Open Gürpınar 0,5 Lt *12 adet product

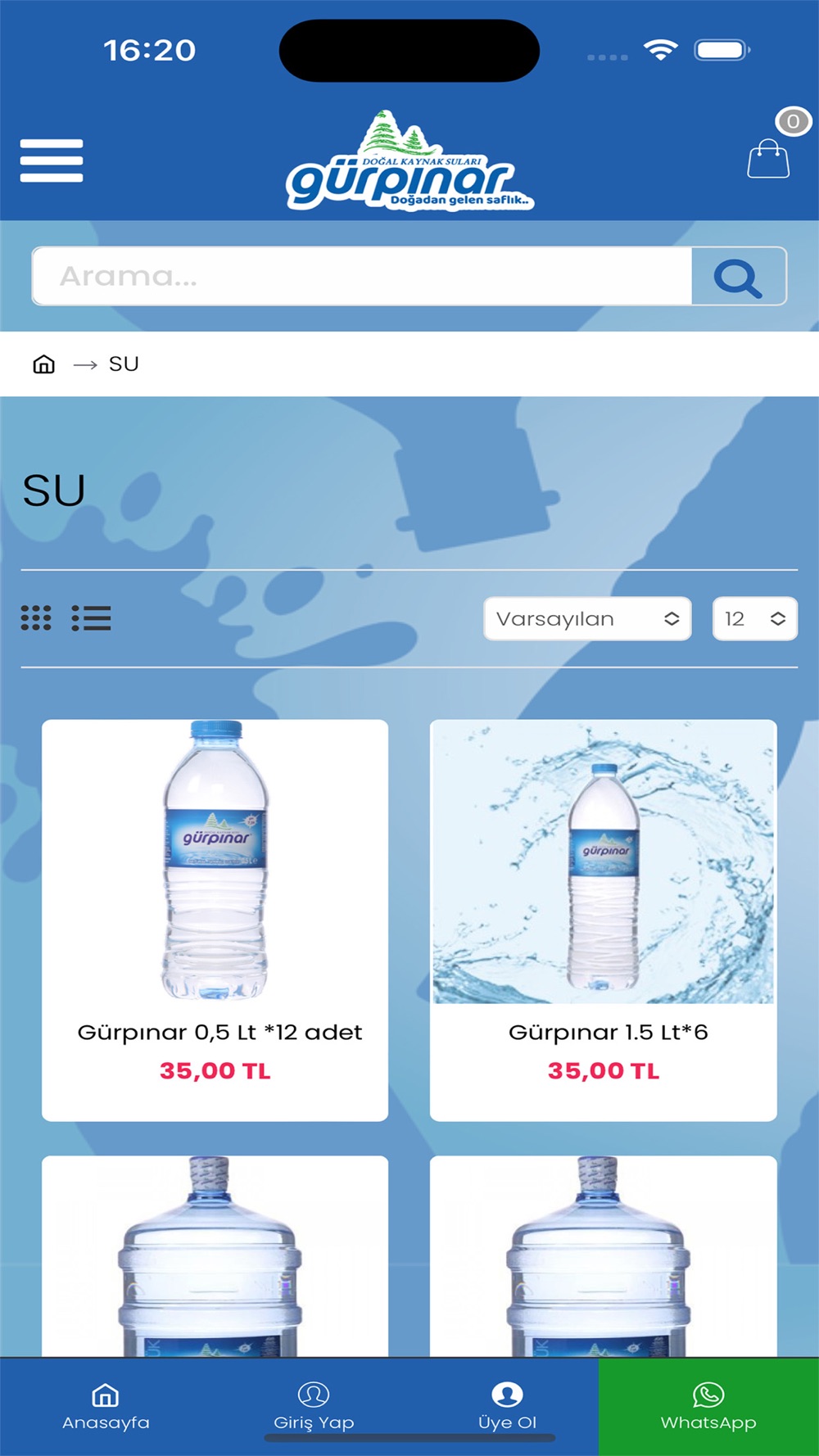tap(219, 1032)
